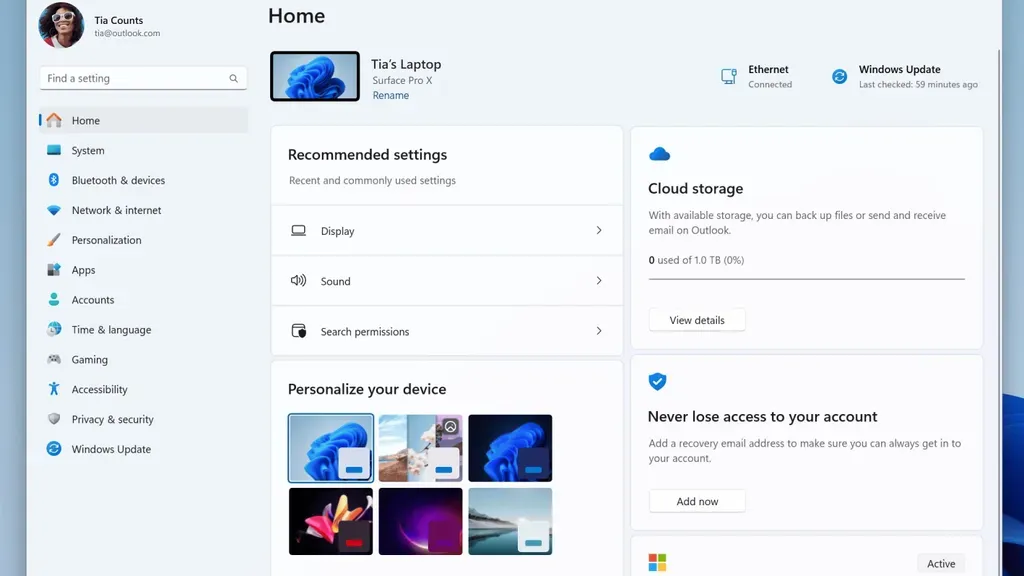Click View details button
The image size is (1024, 576).
tap(697, 320)
